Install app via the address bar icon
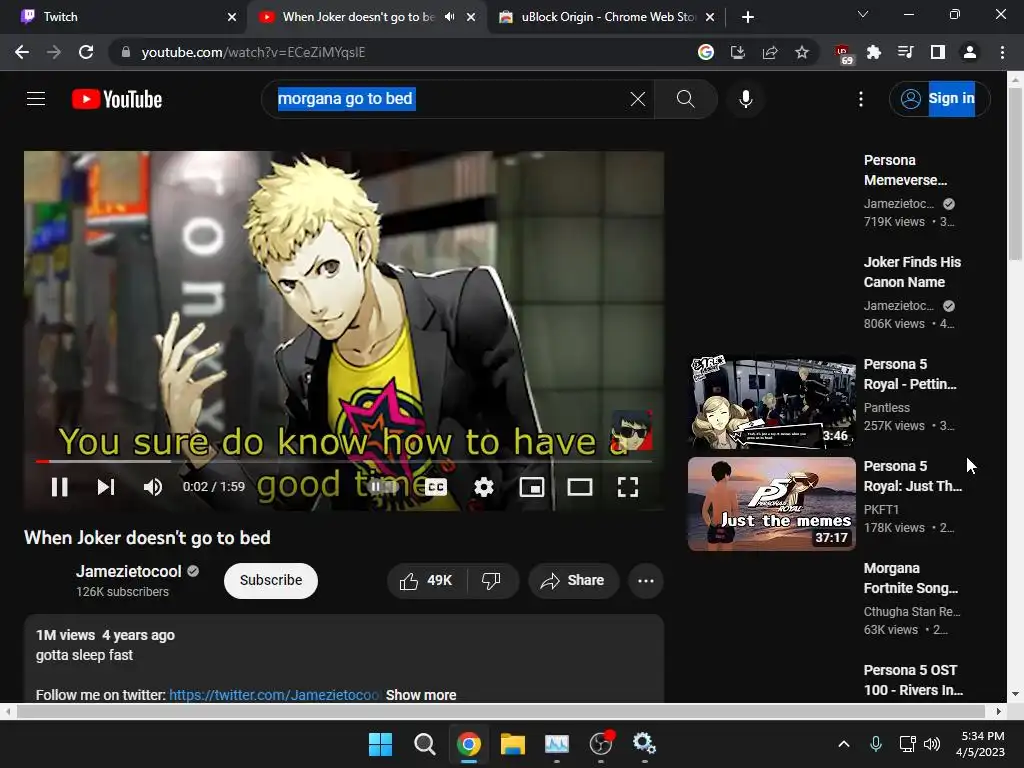Screen dimensions: 1024x768 click(x=737, y=52)
